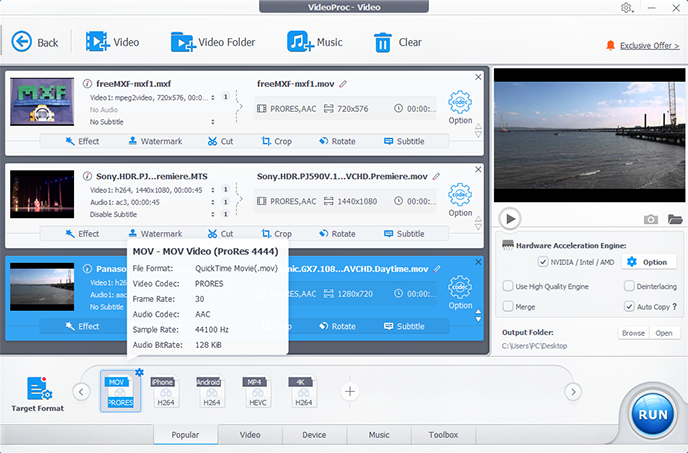Browse for an output folder
Image resolution: width=688 pixels, height=453 pixels.
point(633,333)
